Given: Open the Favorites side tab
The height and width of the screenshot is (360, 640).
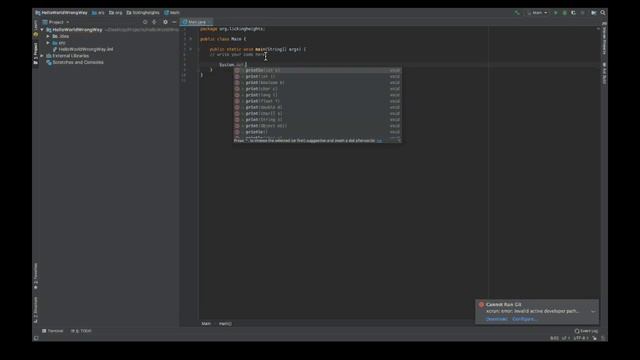Looking at the screenshot, I should pos(36,276).
